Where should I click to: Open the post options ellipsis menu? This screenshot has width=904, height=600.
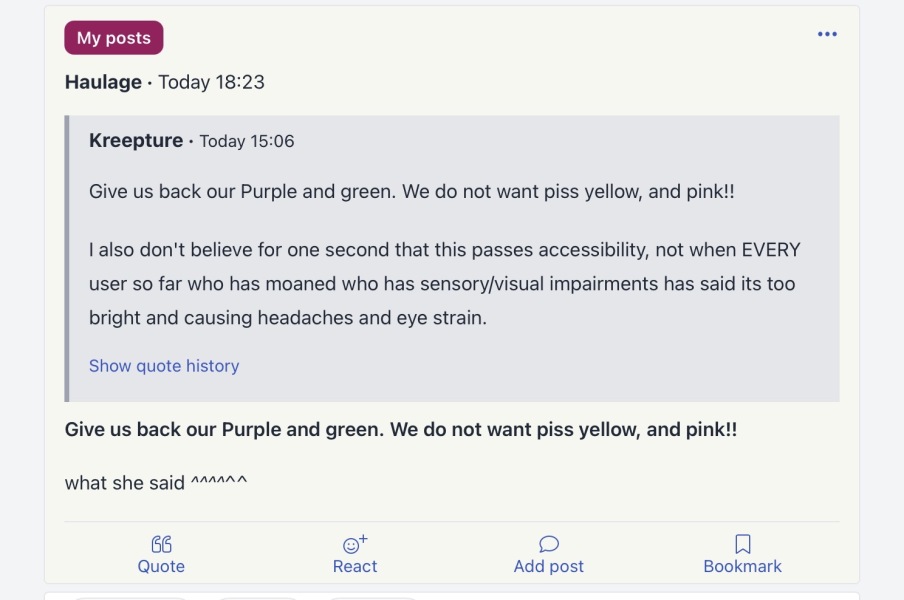(827, 33)
